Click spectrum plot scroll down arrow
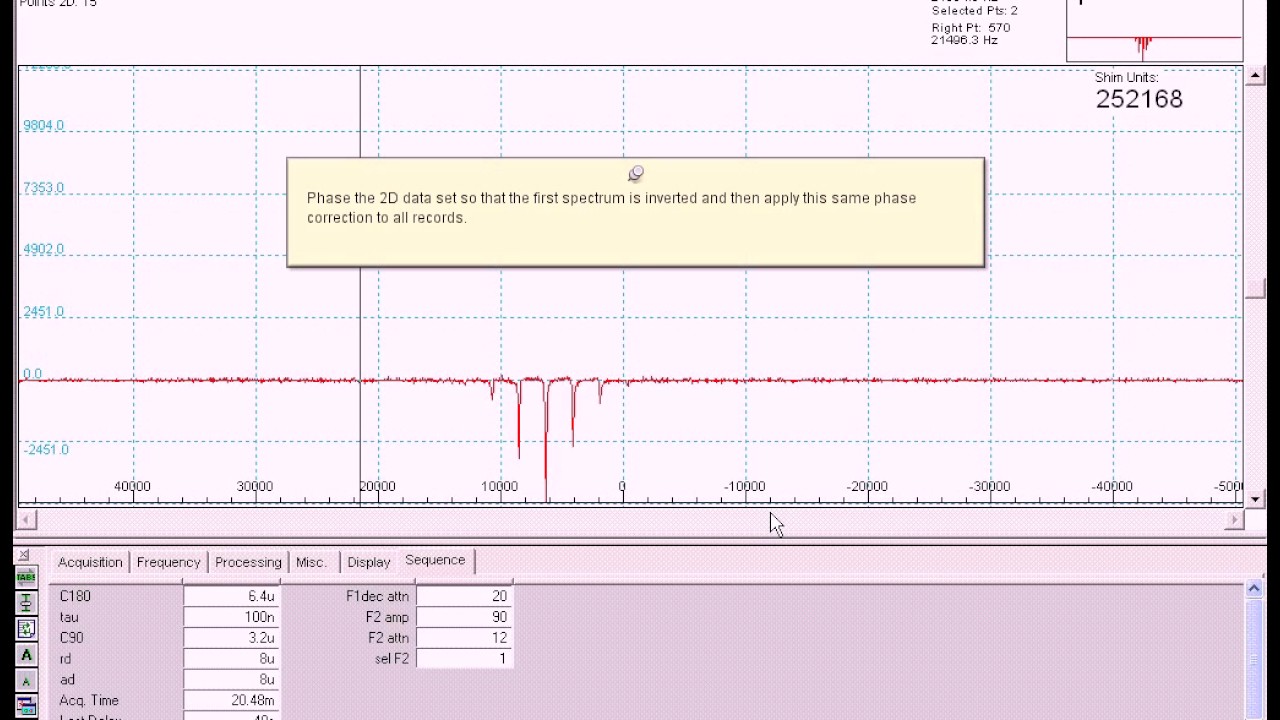1280x720 pixels. point(1255,498)
